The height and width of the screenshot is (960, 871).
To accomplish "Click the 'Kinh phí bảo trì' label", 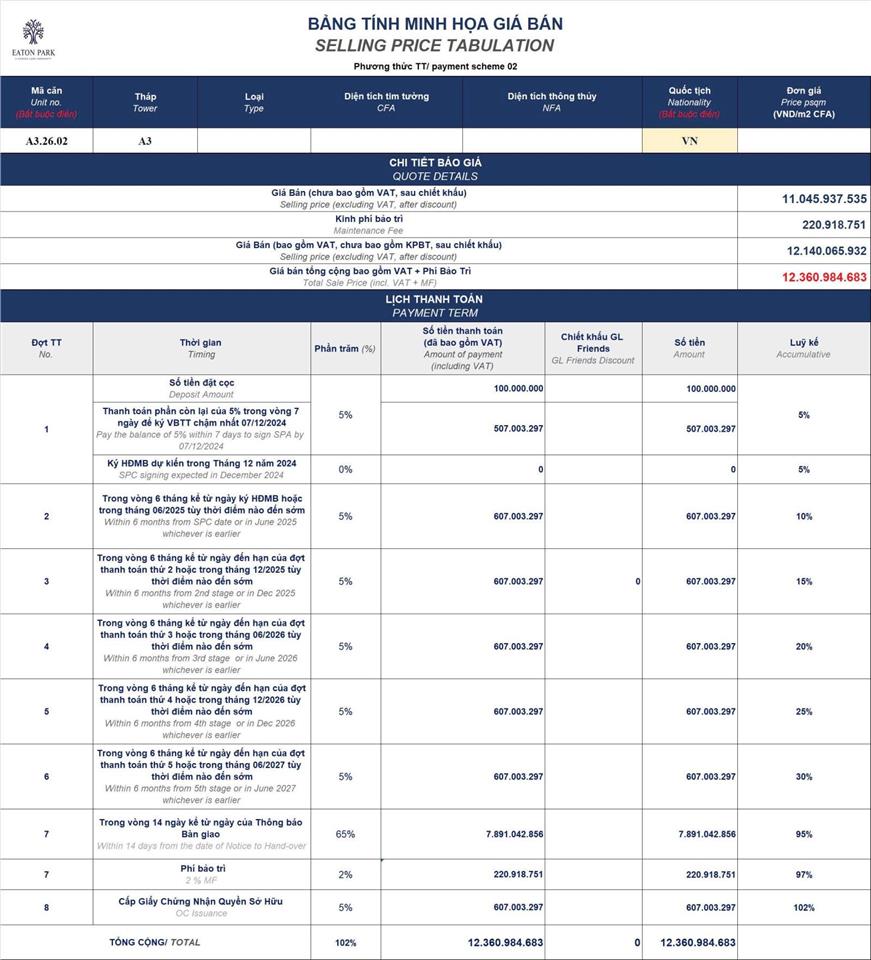I will click(368, 219).
